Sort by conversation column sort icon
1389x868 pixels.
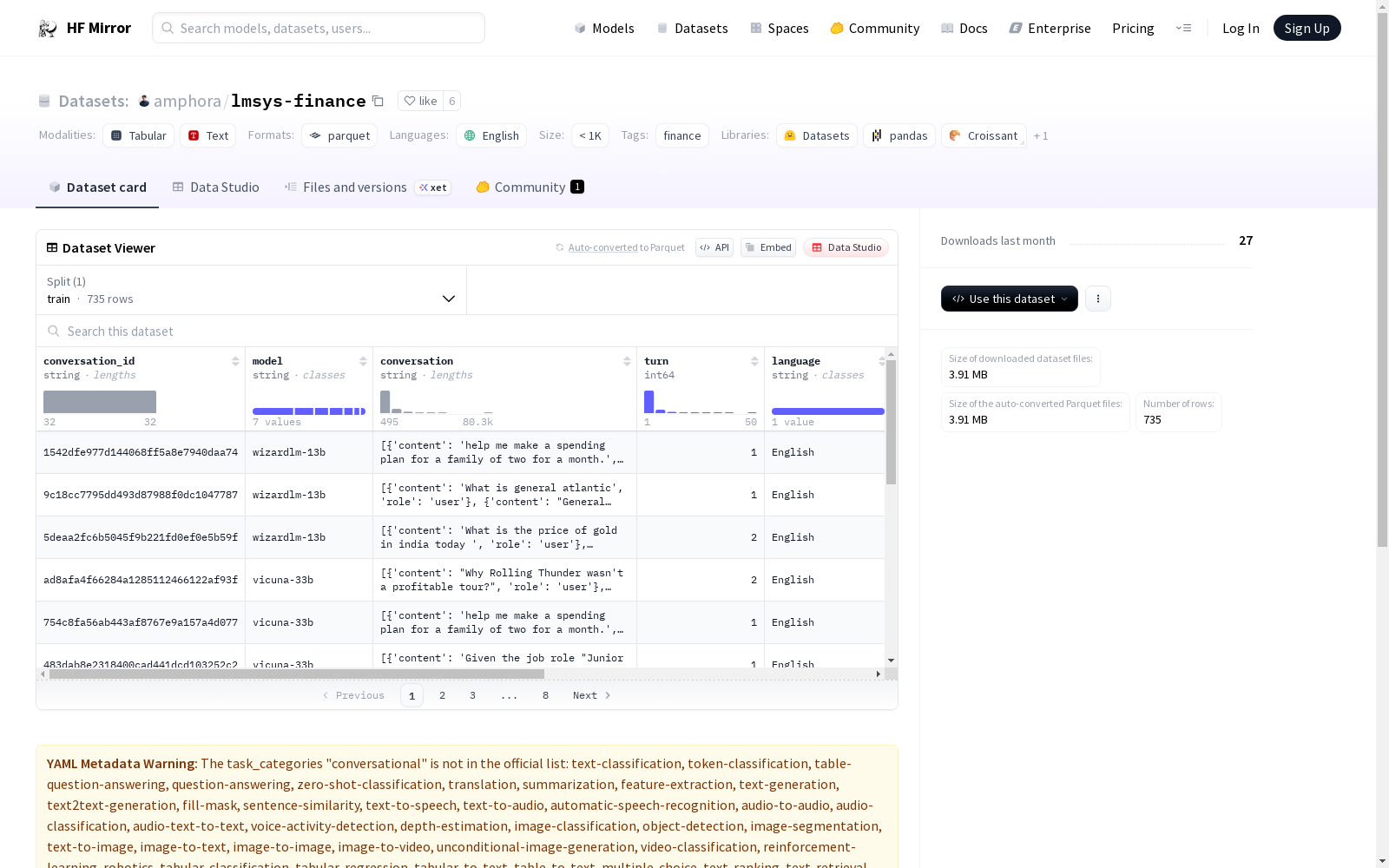click(627, 361)
